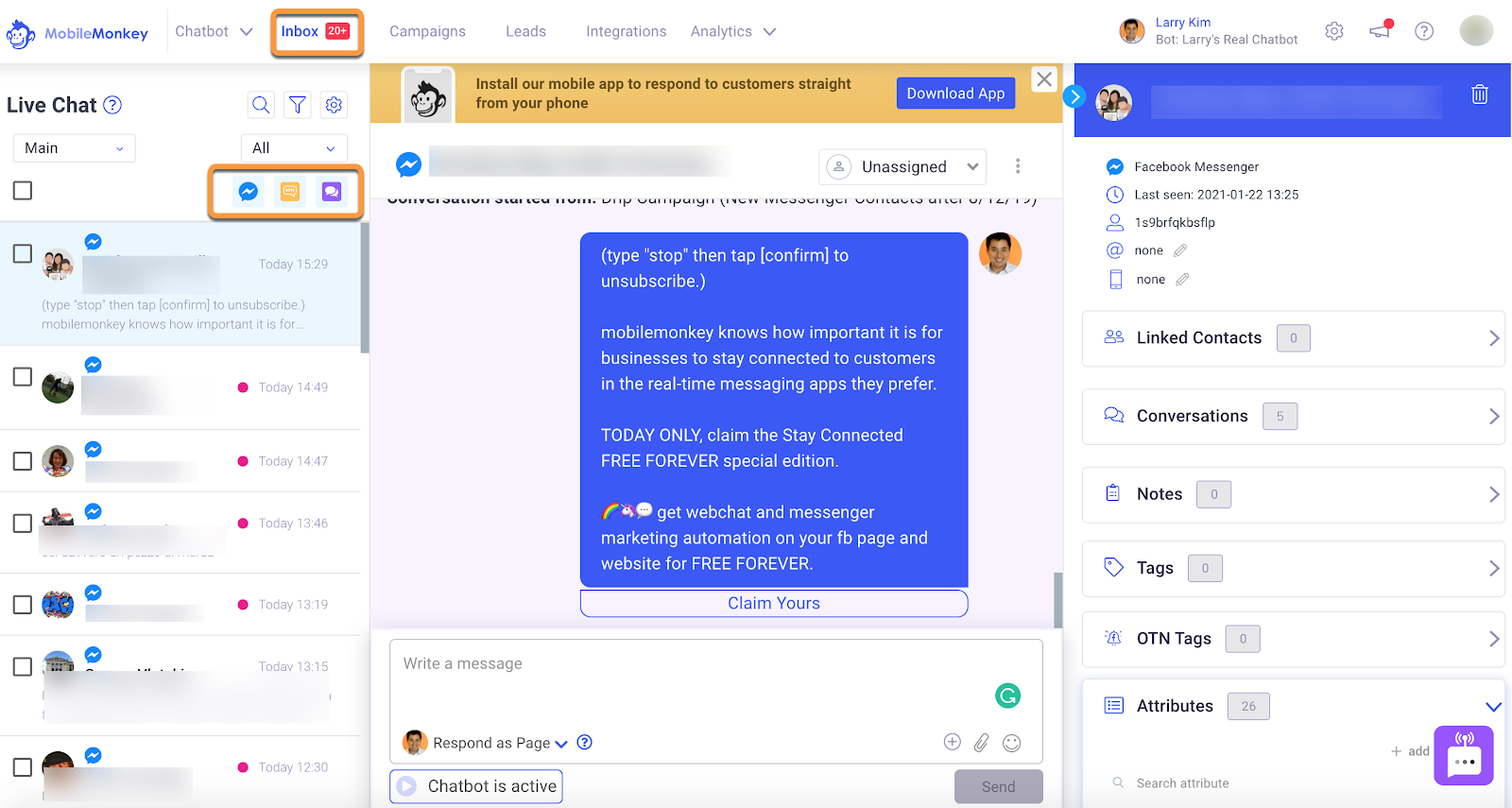Screen dimensions: 1512x808
Task: Open gray profile avatar in header
Action: (1476, 30)
